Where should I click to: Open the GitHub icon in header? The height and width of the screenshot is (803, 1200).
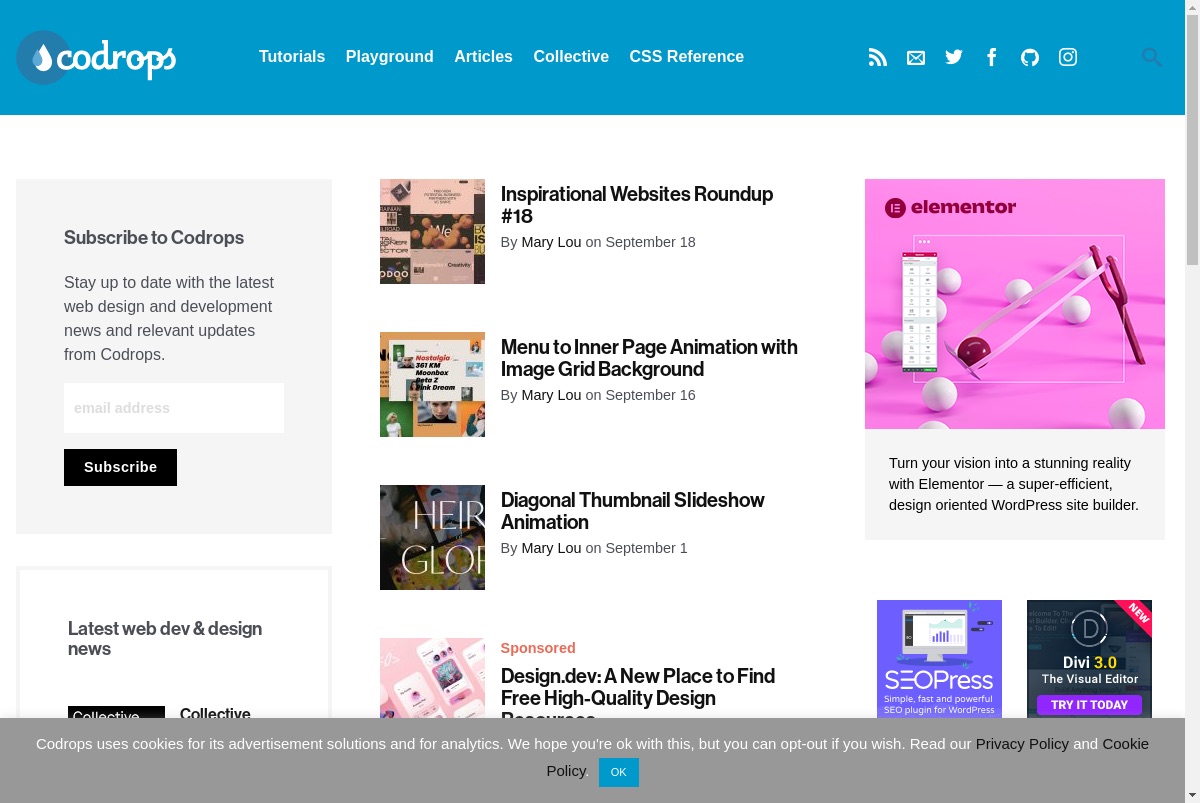pyautogui.click(x=1030, y=57)
